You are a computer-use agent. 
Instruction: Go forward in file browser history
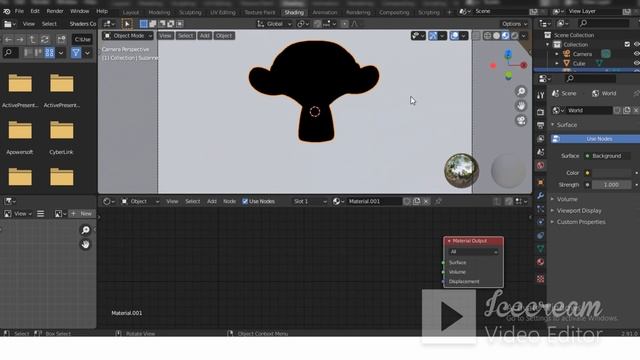click(20, 40)
